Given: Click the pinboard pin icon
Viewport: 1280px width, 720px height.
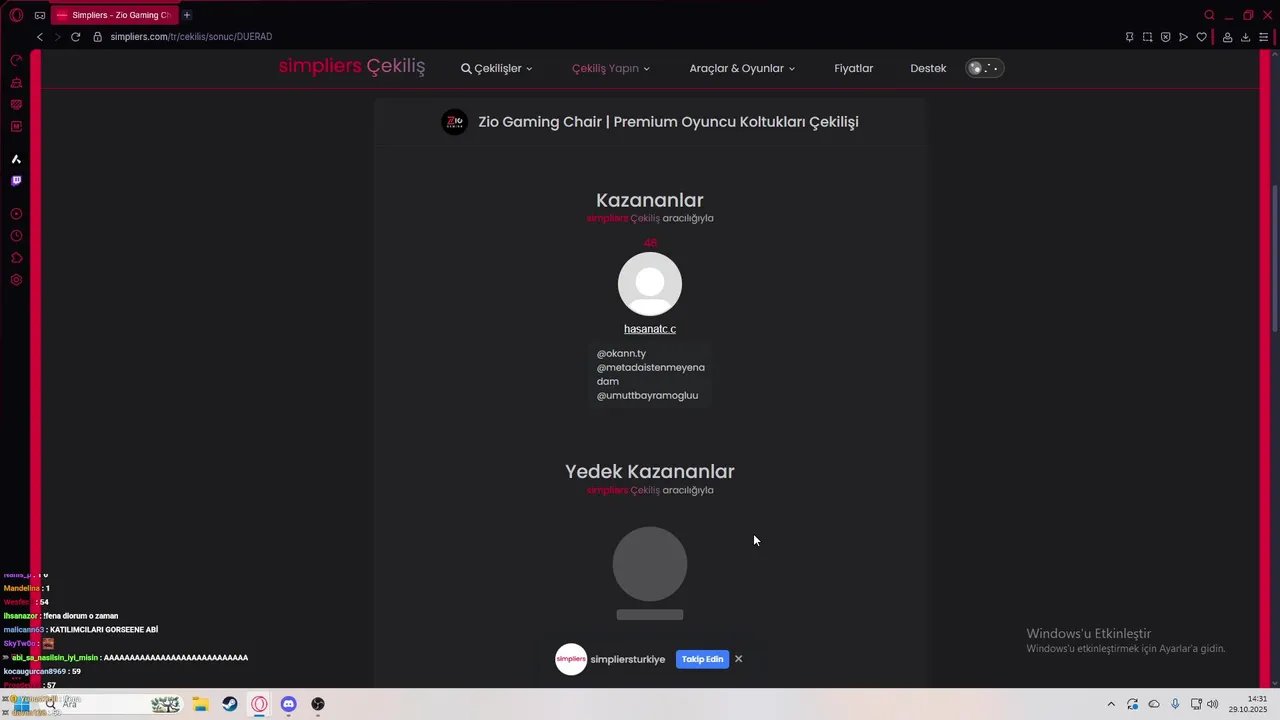Looking at the screenshot, I should 1129,37.
